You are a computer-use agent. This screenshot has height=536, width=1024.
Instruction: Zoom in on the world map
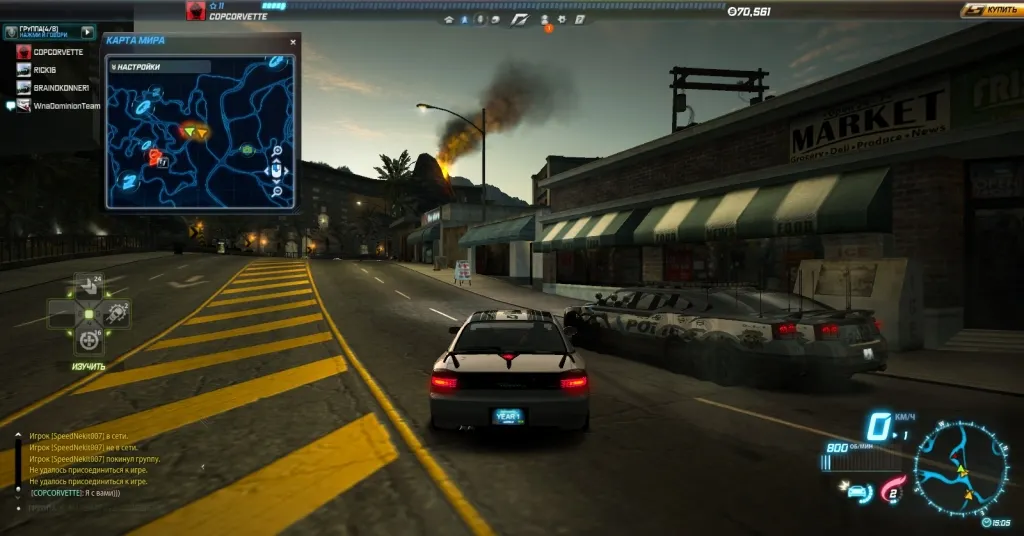coord(277,151)
